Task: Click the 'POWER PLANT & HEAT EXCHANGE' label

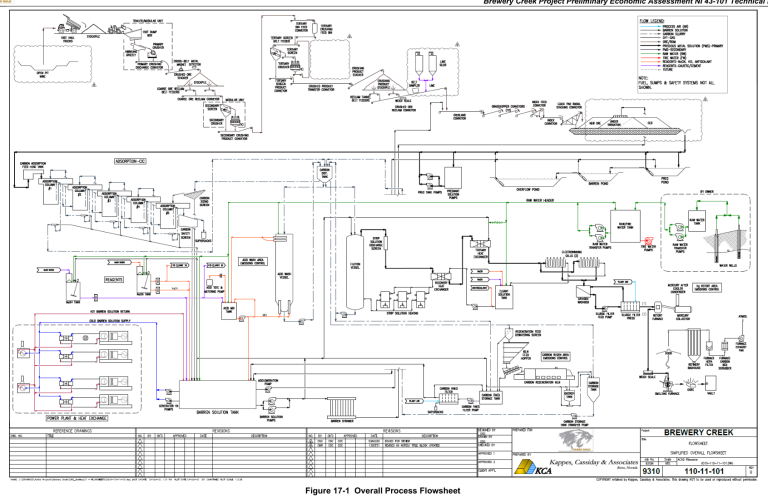Action: tap(77, 418)
